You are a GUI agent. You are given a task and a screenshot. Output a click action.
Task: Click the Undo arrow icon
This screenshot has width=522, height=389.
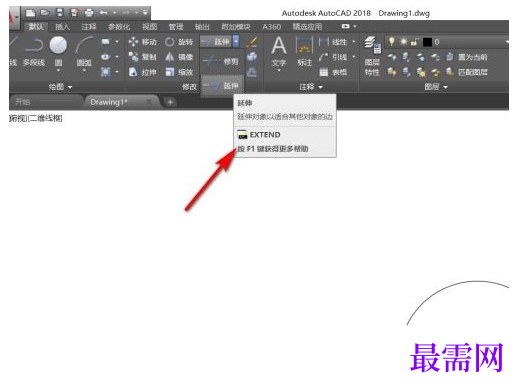104,13
